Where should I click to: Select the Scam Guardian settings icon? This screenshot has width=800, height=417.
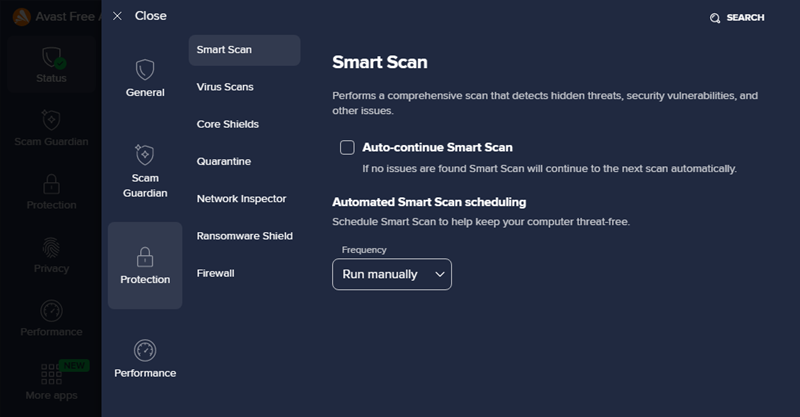tap(145, 155)
